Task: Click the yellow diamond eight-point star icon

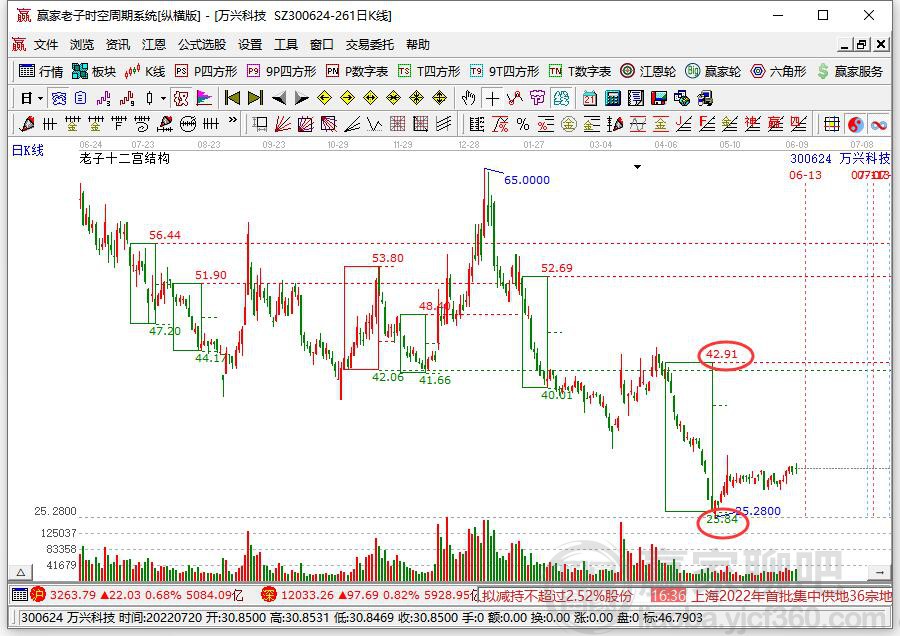Action: click(416, 99)
